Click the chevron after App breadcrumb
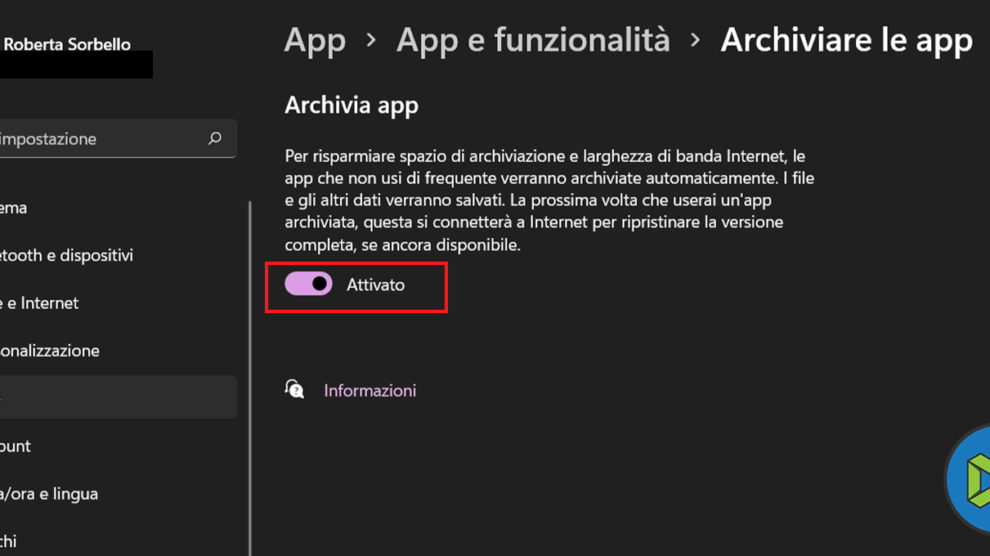This screenshot has height=556, width=990. coord(371,41)
